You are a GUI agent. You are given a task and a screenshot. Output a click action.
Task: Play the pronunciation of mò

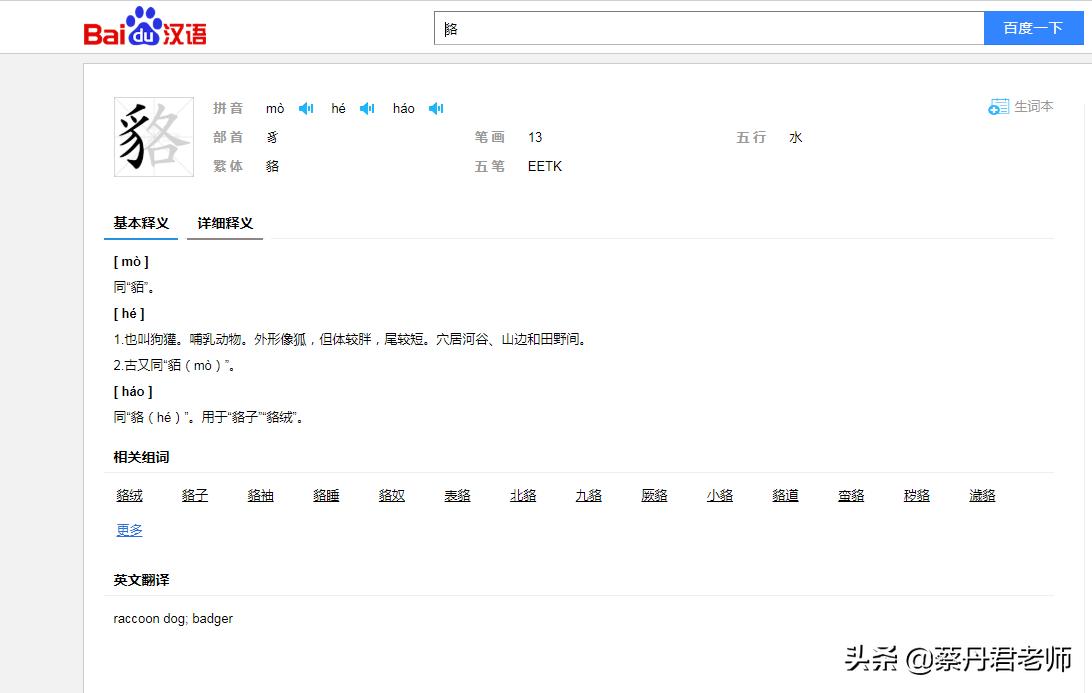[305, 108]
